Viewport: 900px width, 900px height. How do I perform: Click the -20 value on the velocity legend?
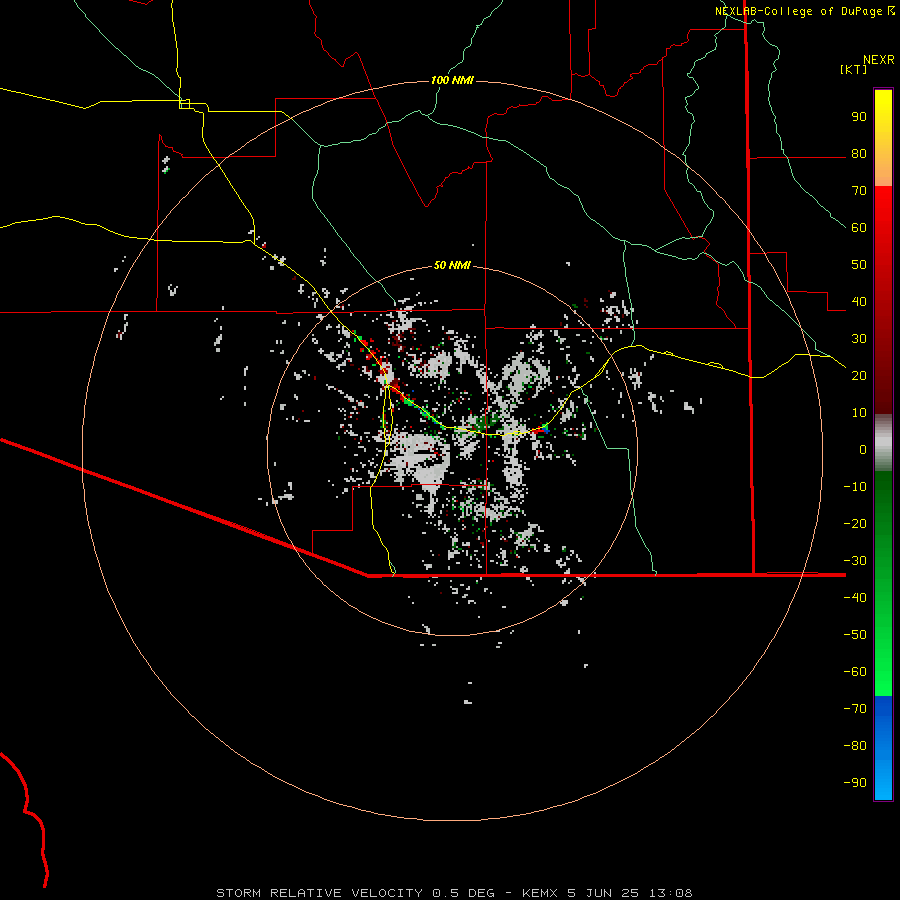tap(855, 523)
